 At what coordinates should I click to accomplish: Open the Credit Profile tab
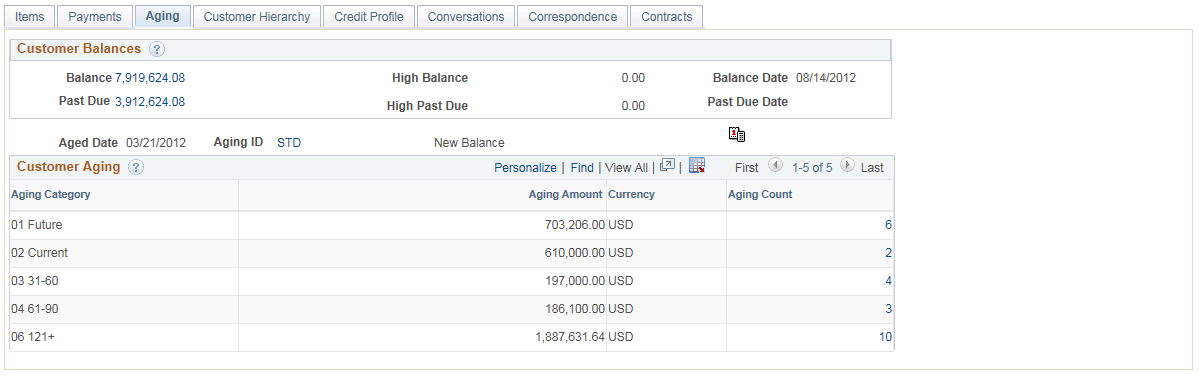pos(369,16)
